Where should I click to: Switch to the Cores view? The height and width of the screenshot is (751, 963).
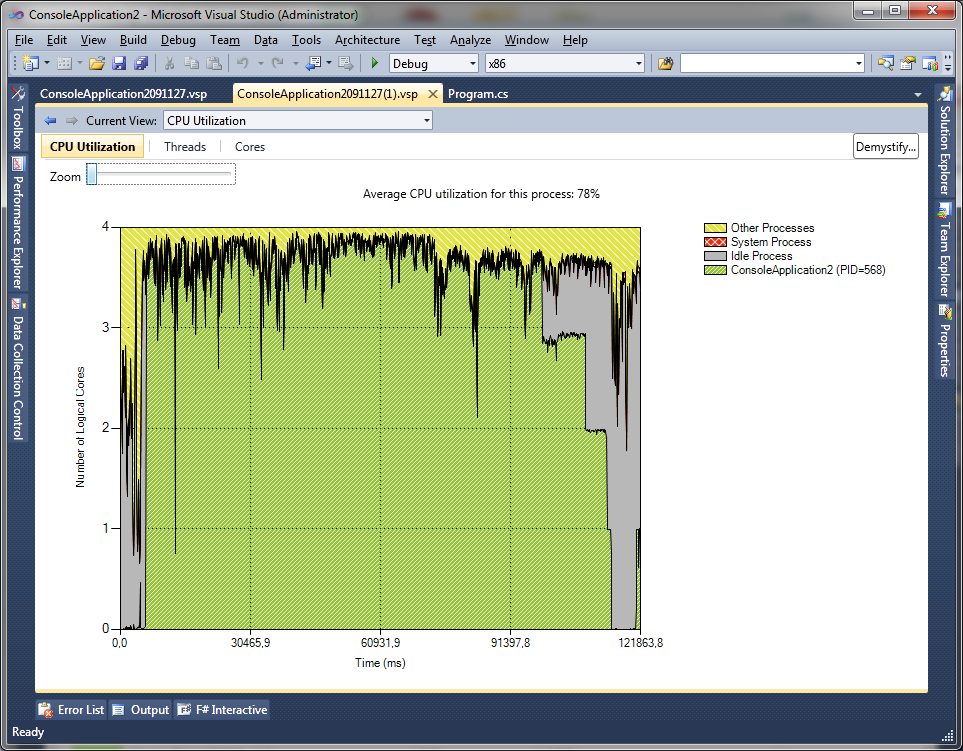(250, 147)
